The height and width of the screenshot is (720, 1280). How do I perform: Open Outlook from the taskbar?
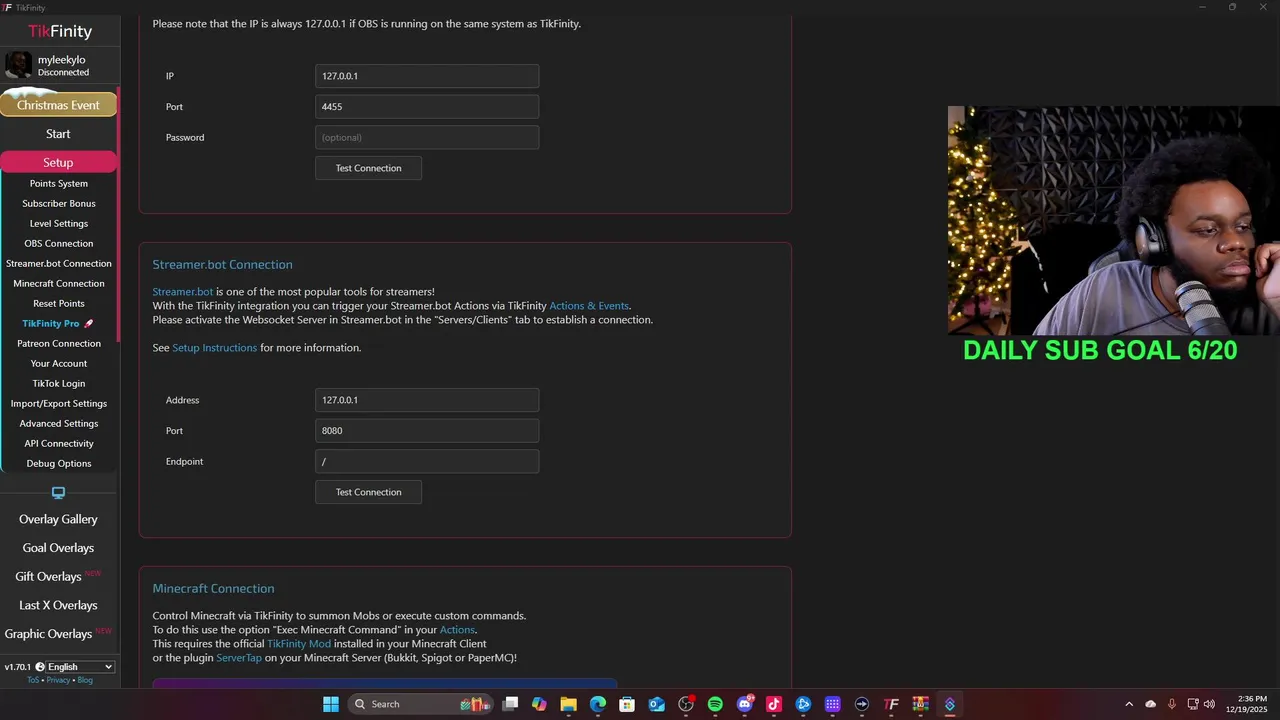[x=656, y=704]
